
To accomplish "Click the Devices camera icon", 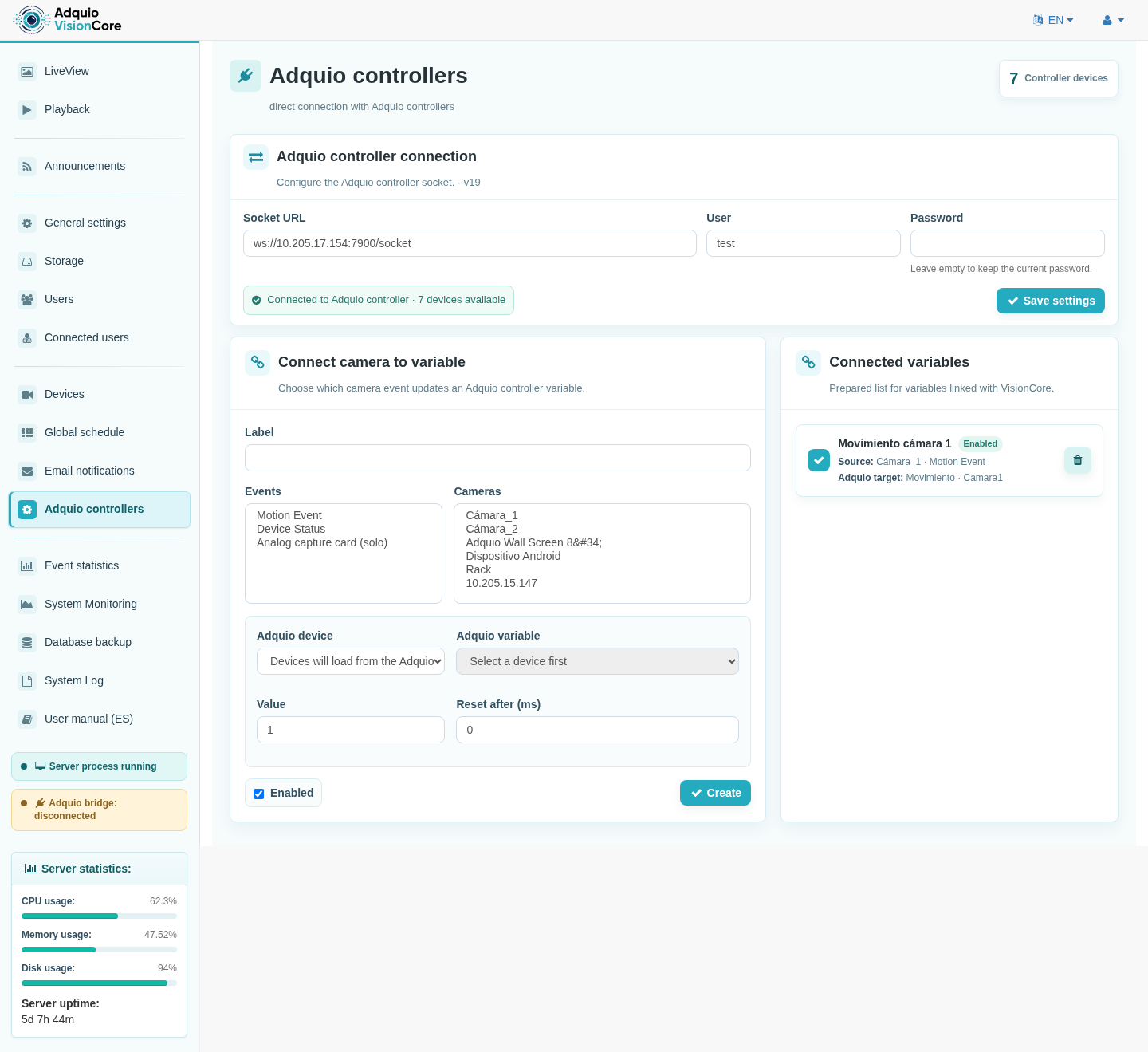I will [27, 395].
